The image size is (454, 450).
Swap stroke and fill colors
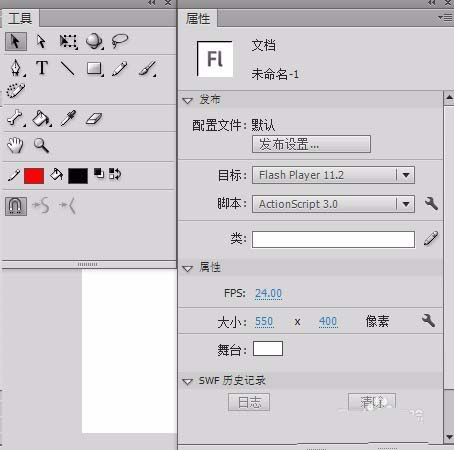coord(115,174)
